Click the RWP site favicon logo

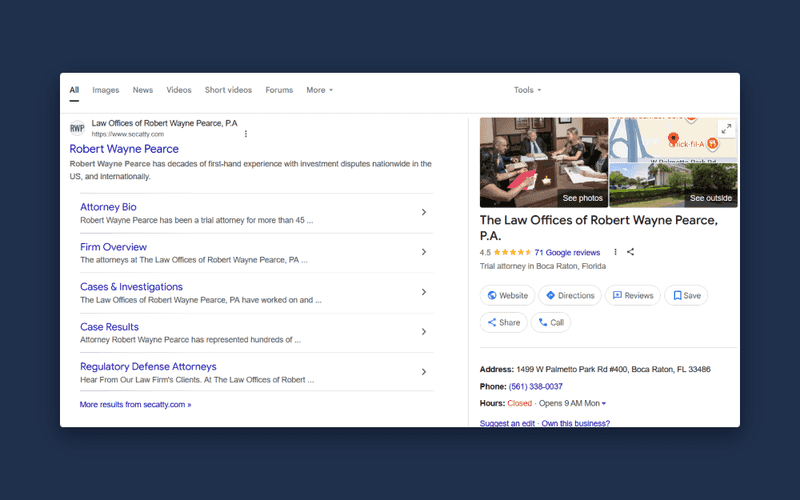pos(77,128)
